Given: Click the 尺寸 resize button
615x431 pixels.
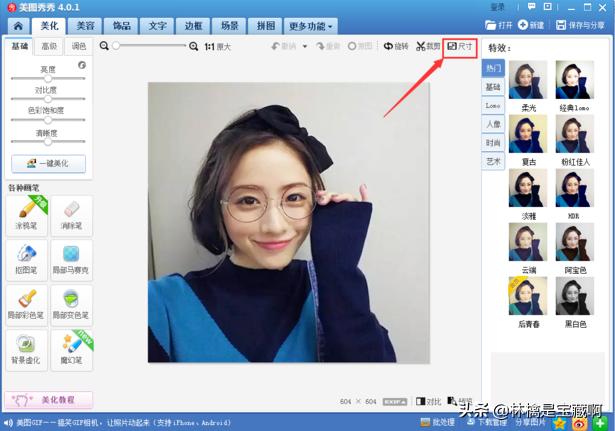Looking at the screenshot, I should [459, 46].
